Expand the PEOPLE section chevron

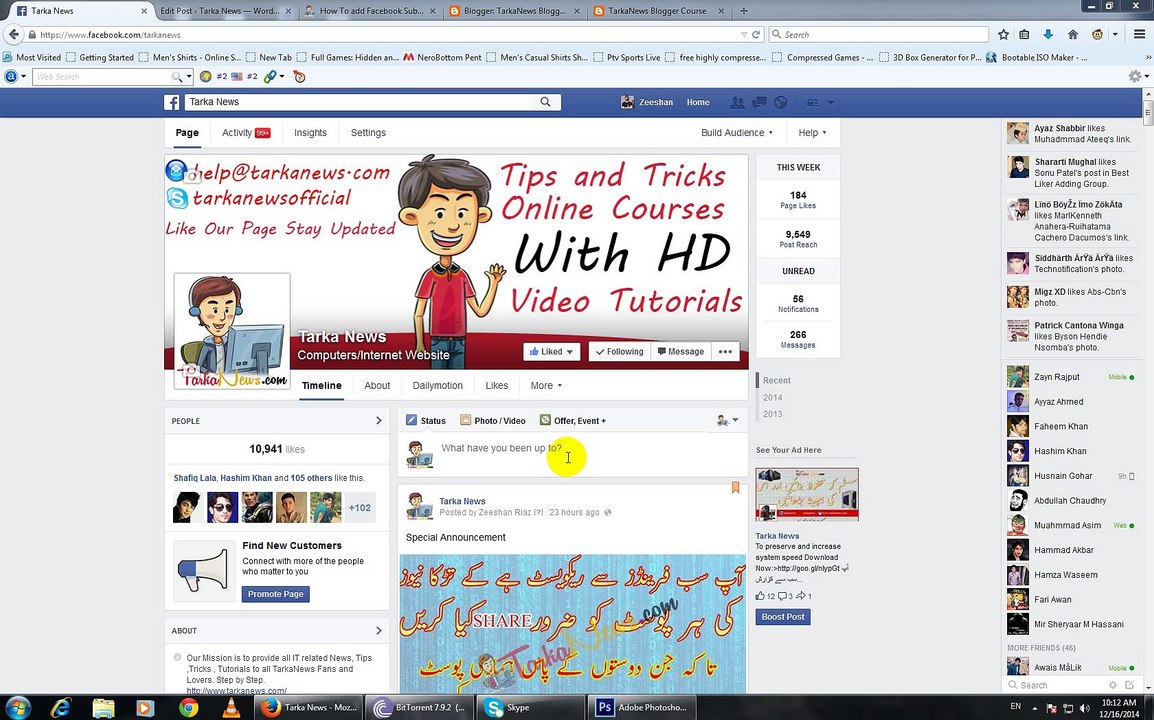point(378,421)
